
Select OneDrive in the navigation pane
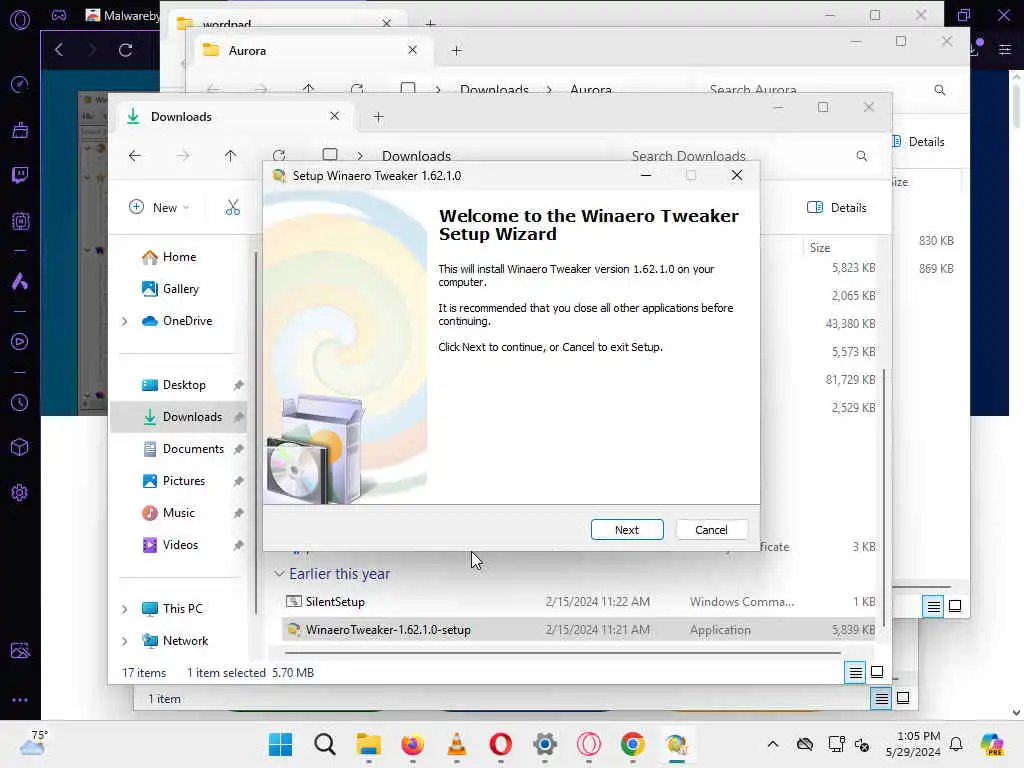pyautogui.click(x=178, y=321)
